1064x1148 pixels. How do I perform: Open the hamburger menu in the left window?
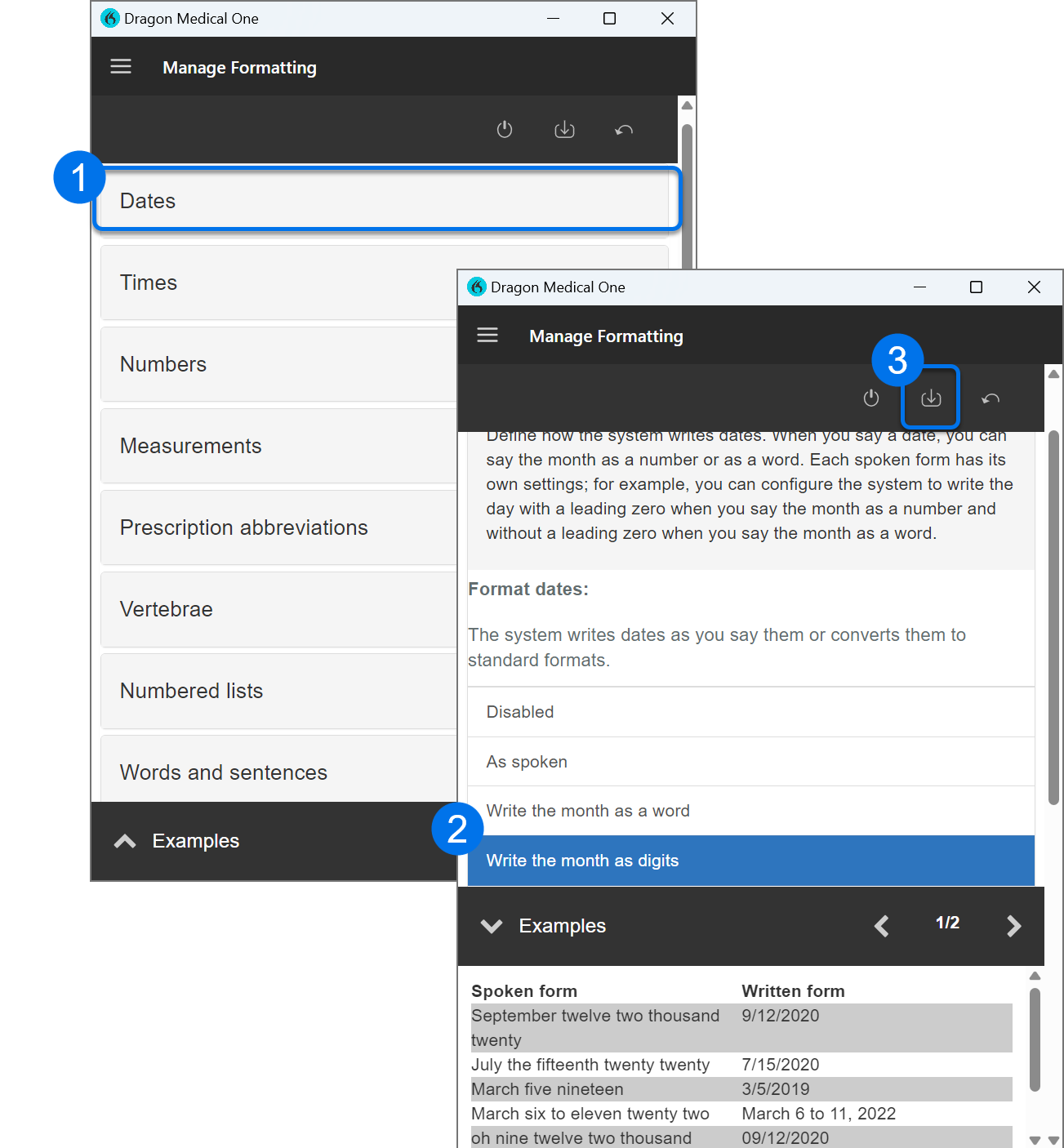120,66
